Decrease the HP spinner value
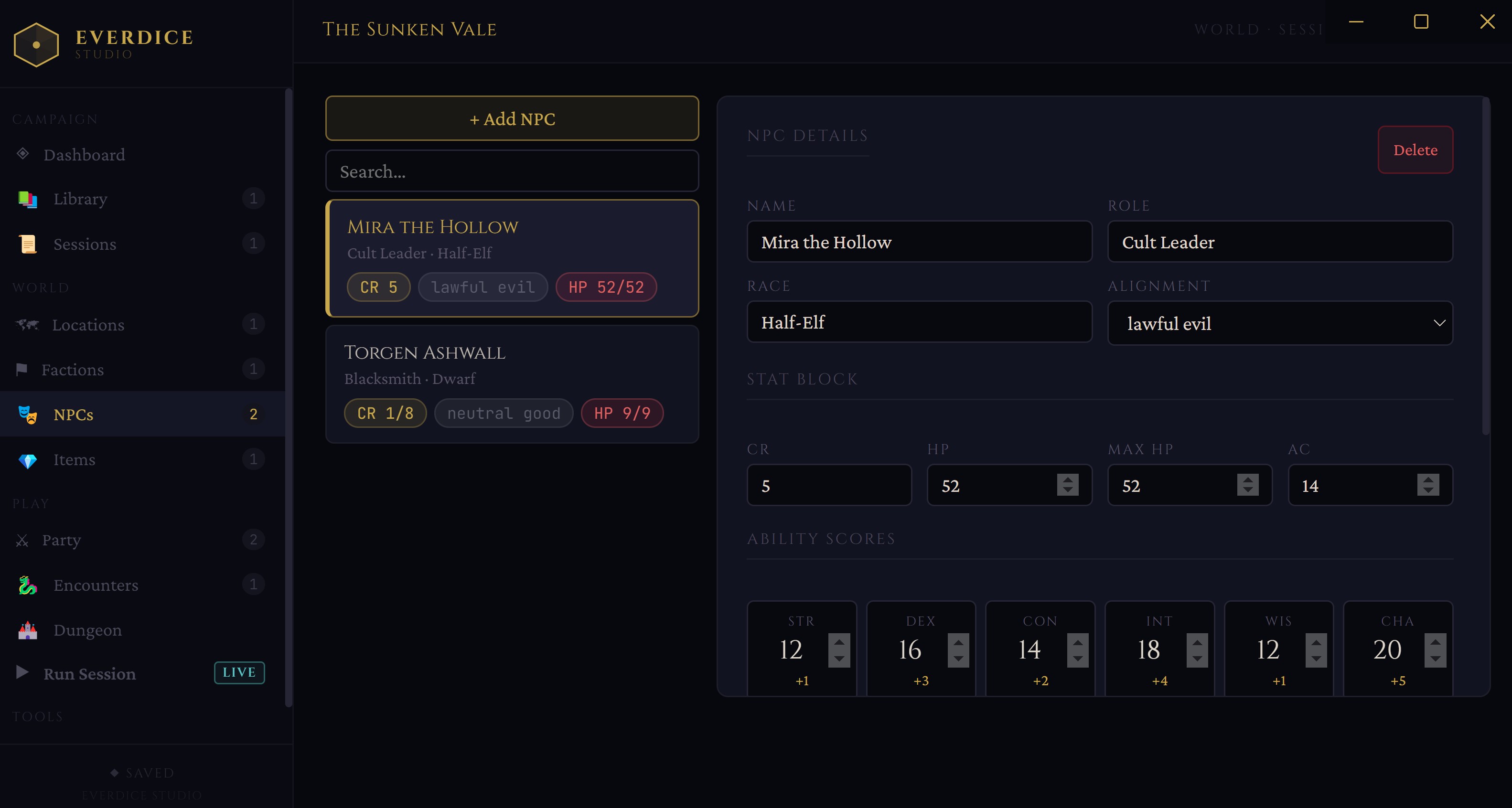The height and width of the screenshot is (808, 1512). click(x=1067, y=490)
